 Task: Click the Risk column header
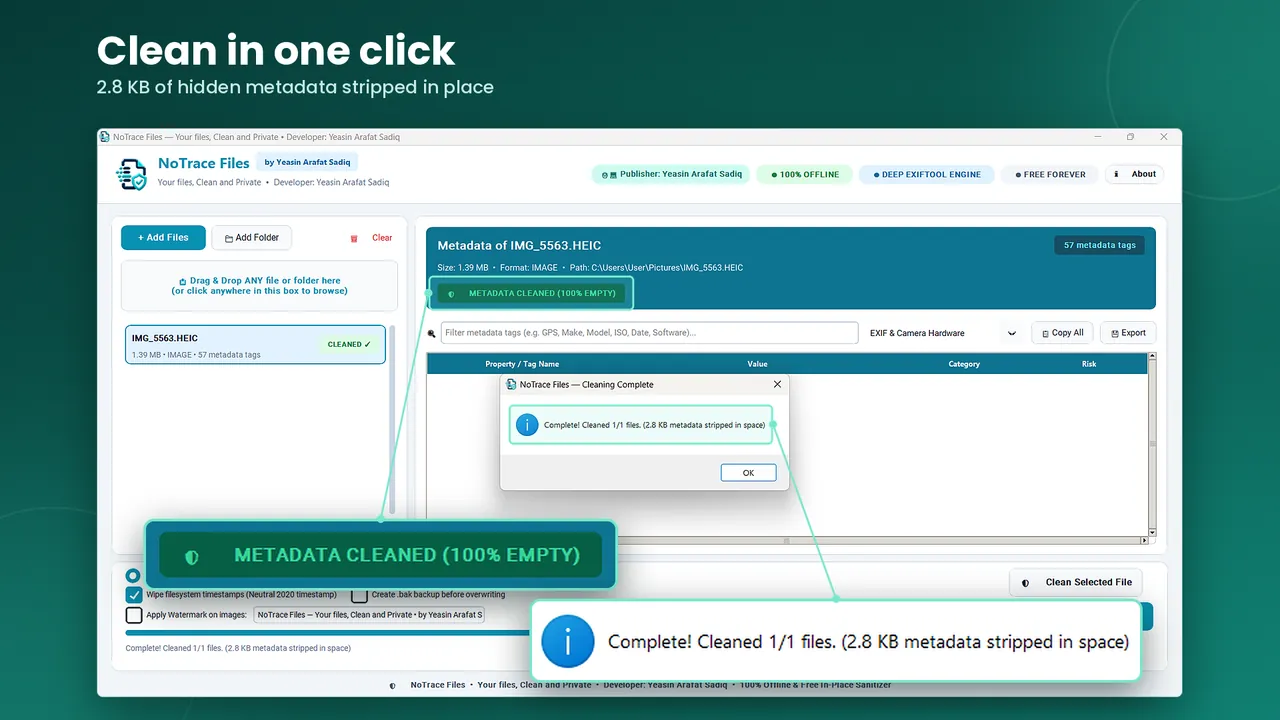1089,364
